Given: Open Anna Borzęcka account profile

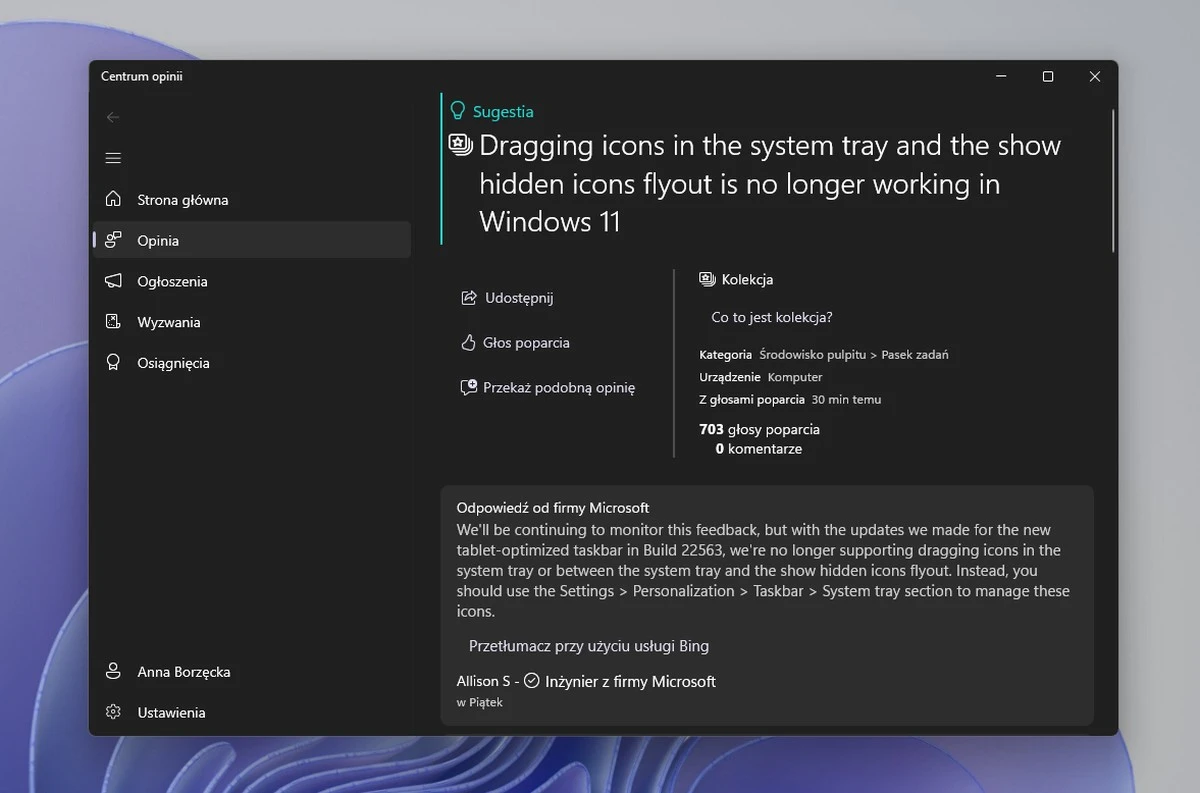Looking at the screenshot, I should coord(183,672).
